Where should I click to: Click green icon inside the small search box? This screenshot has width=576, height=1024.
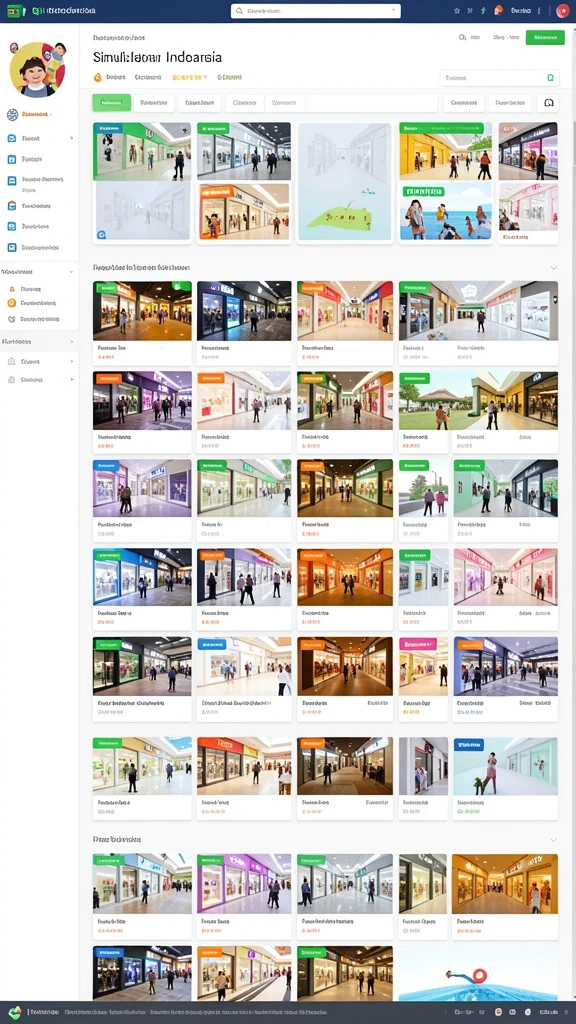pyautogui.click(x=550, y=78)
